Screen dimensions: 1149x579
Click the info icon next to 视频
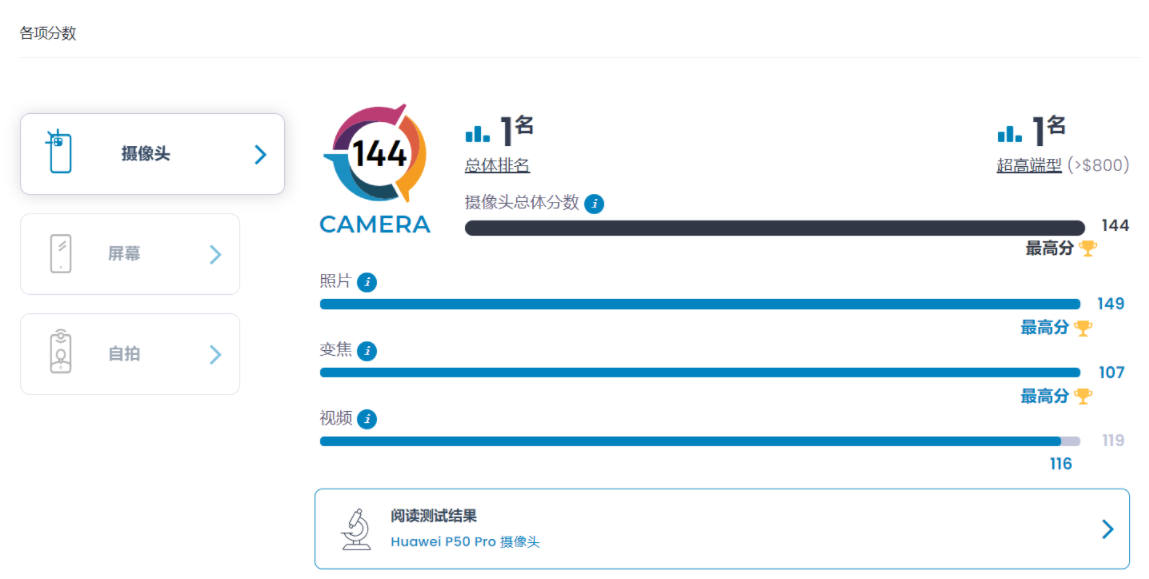(367, 419)
